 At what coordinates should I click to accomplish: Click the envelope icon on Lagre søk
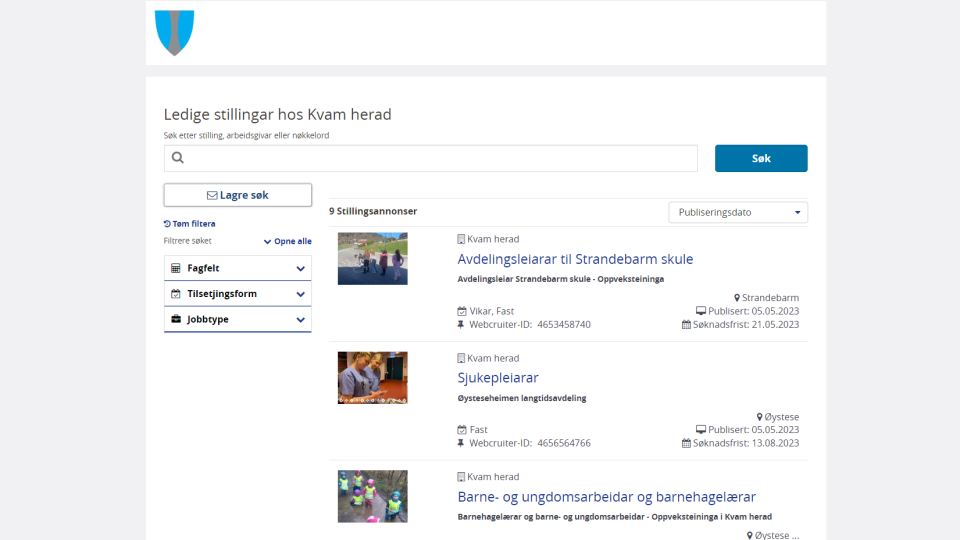tap(212, 195)
